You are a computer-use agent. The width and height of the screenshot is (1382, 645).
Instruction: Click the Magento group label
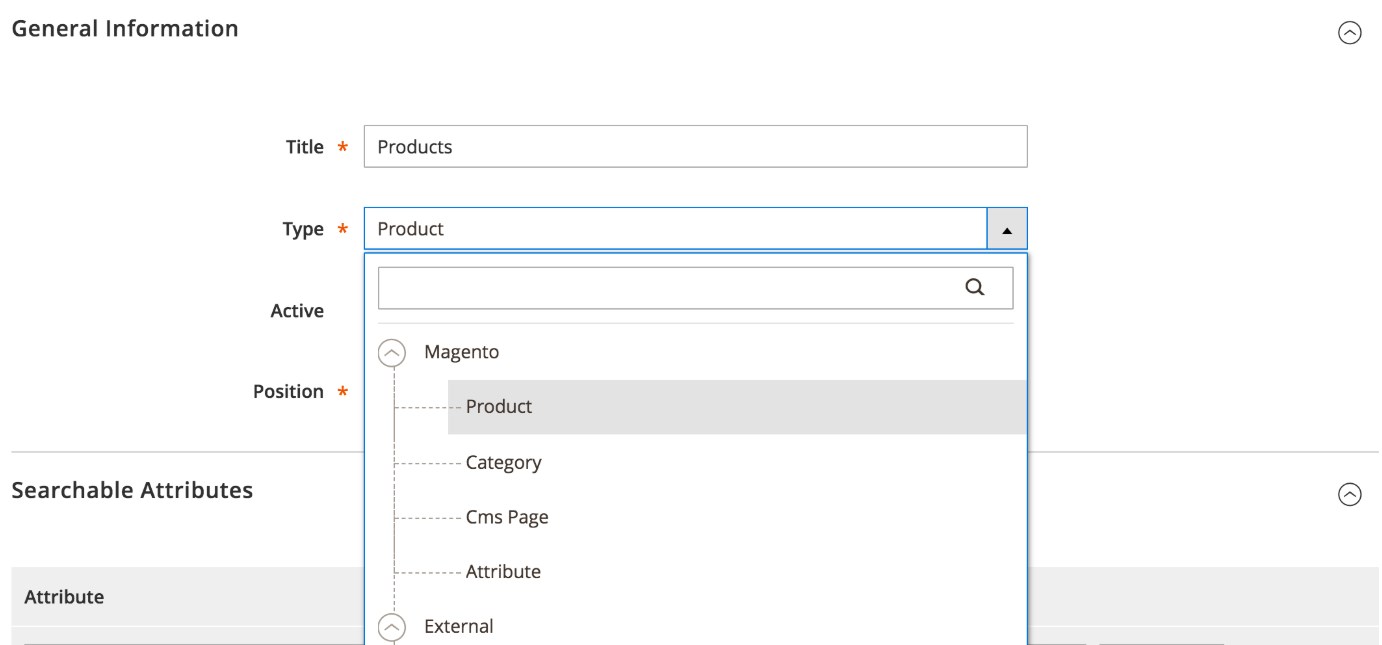tap(461, 352)
